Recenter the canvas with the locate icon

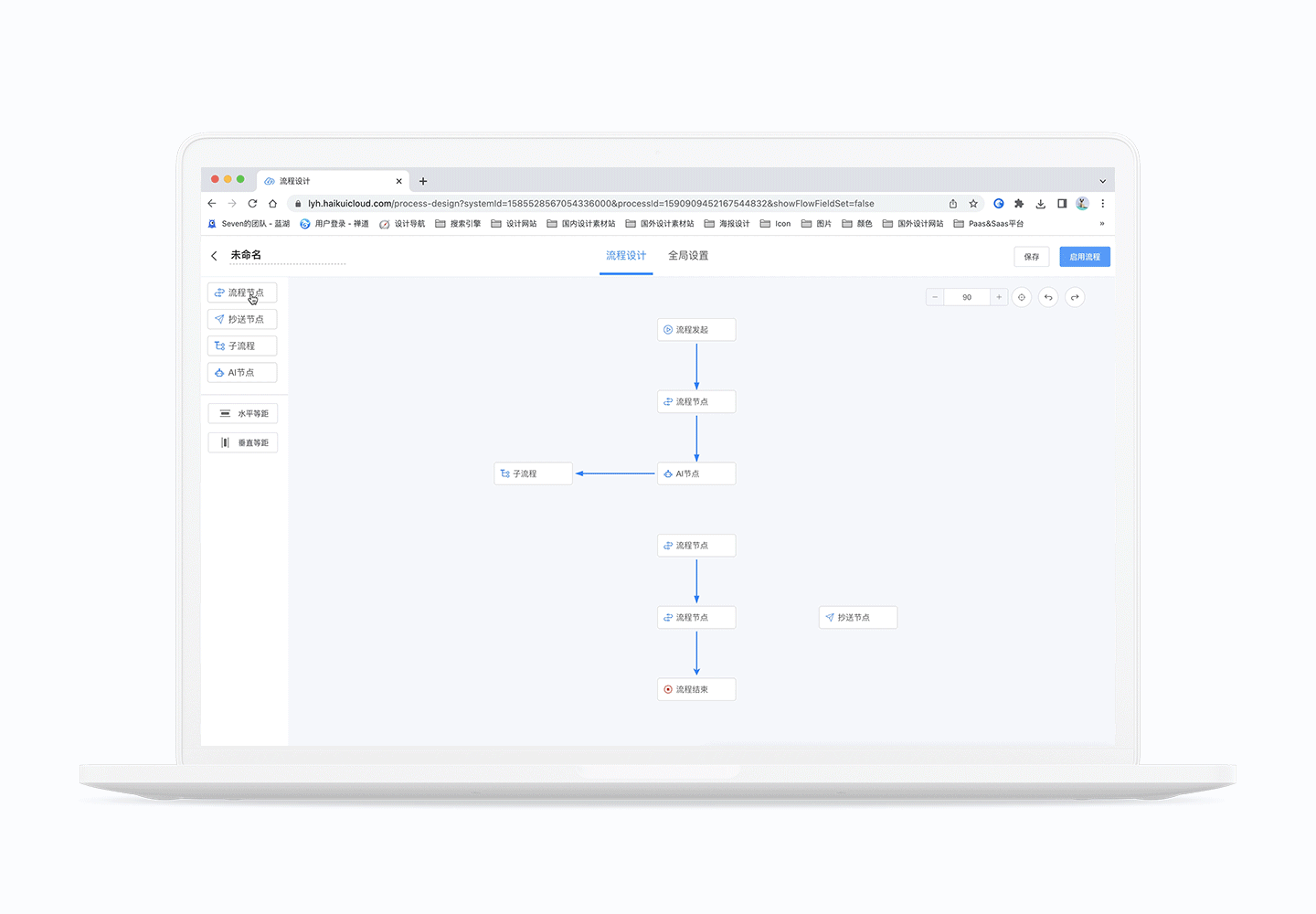tap(1022, 297)
